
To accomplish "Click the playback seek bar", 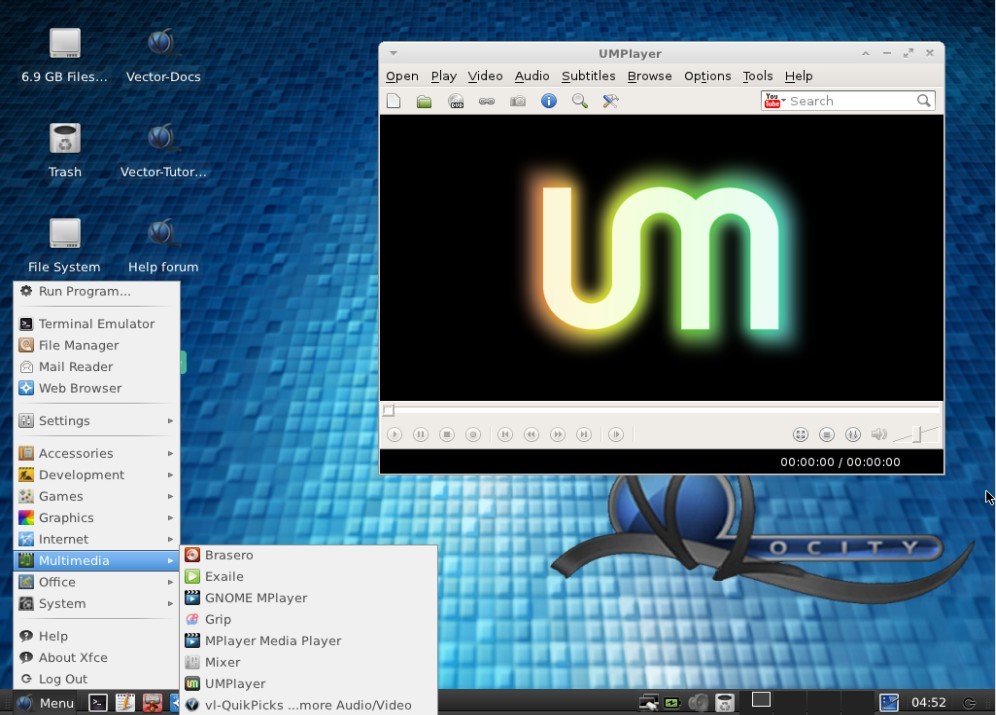I will coord(661,410).
